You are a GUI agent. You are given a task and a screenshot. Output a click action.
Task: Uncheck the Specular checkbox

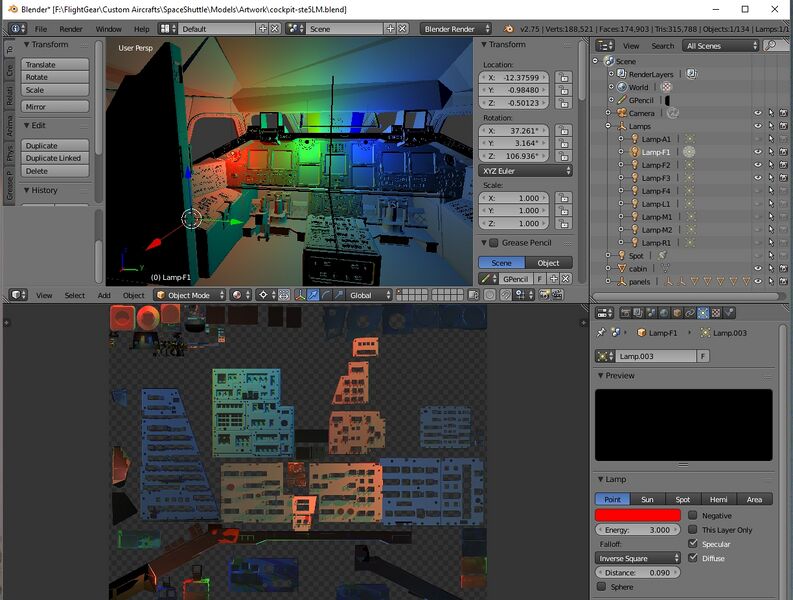(x=693, y=543)
